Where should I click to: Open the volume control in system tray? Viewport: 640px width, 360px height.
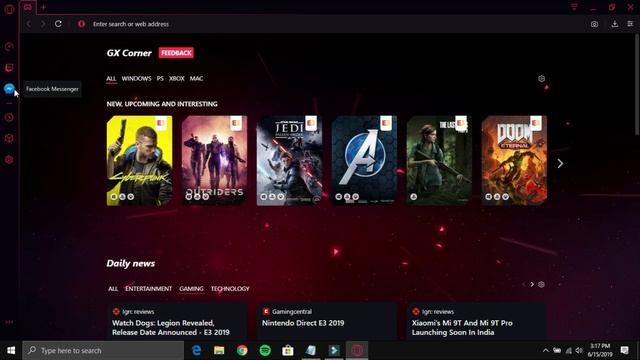pyautogui.click(x=579, y=351)
